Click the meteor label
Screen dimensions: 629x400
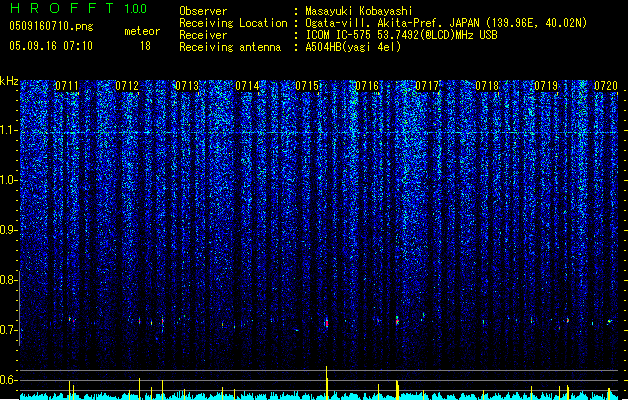(x=142, y=31)
